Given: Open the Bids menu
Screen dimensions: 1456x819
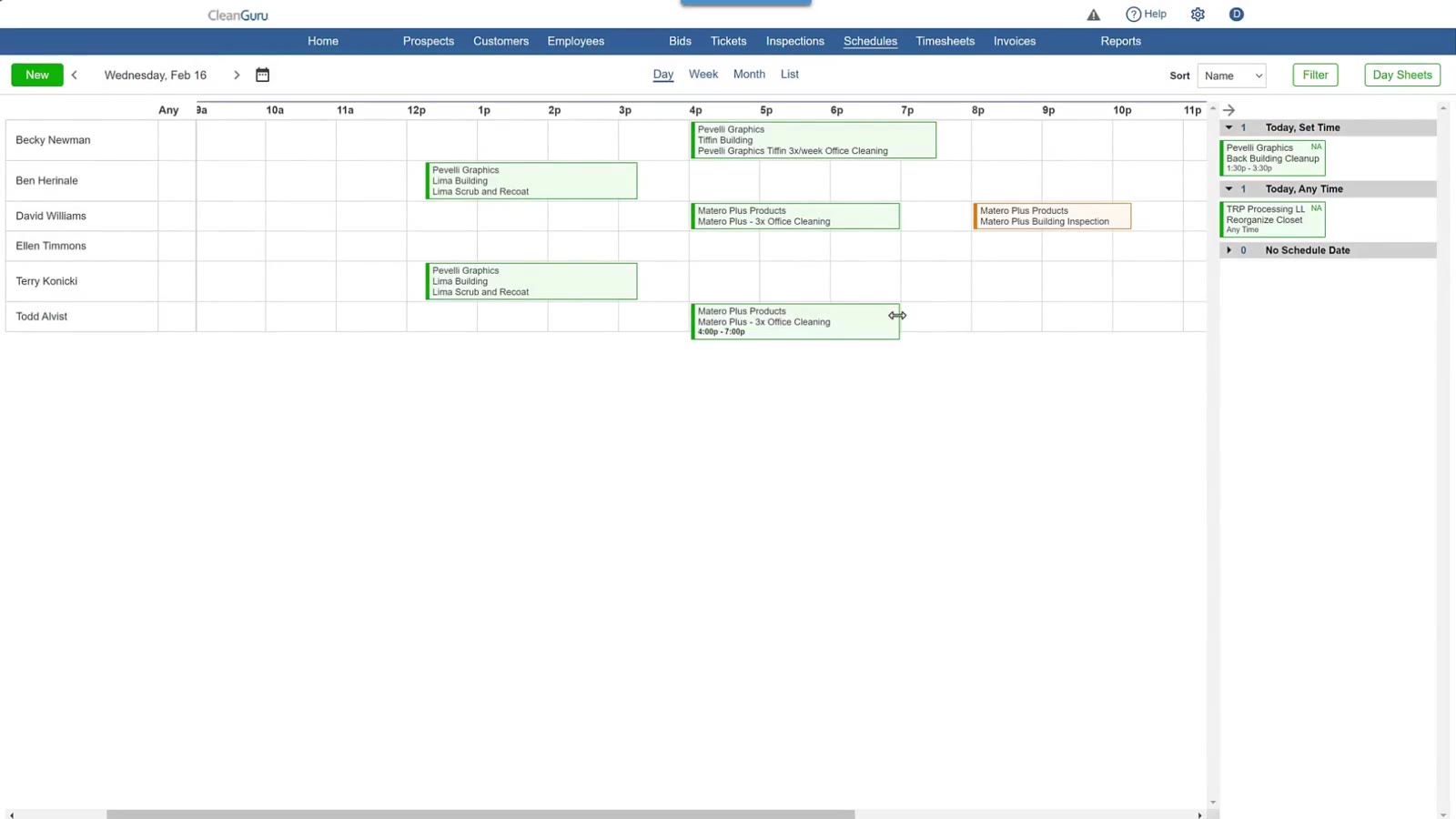Looking at the screenshot, I should 680,42.
